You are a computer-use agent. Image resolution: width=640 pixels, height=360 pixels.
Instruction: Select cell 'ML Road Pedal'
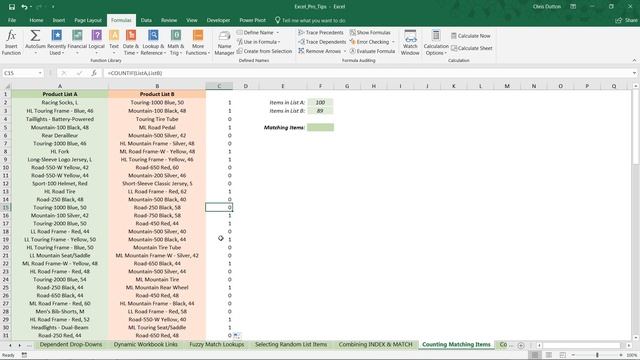click(x=157, y=127)
